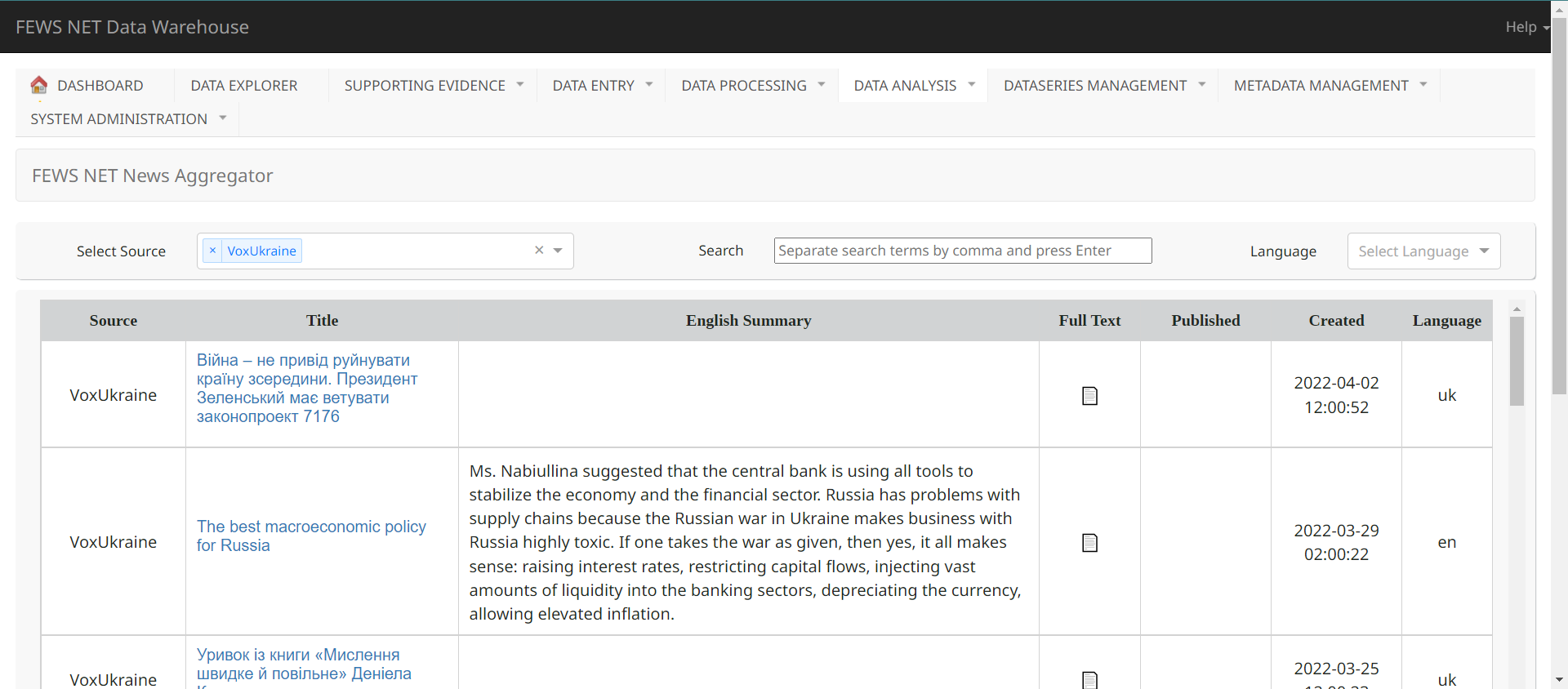The height and width of the screenshot is (689, 1568).
Task: Open full text icon for third VoxUkraine row
Action: [x=1089, y=679]
